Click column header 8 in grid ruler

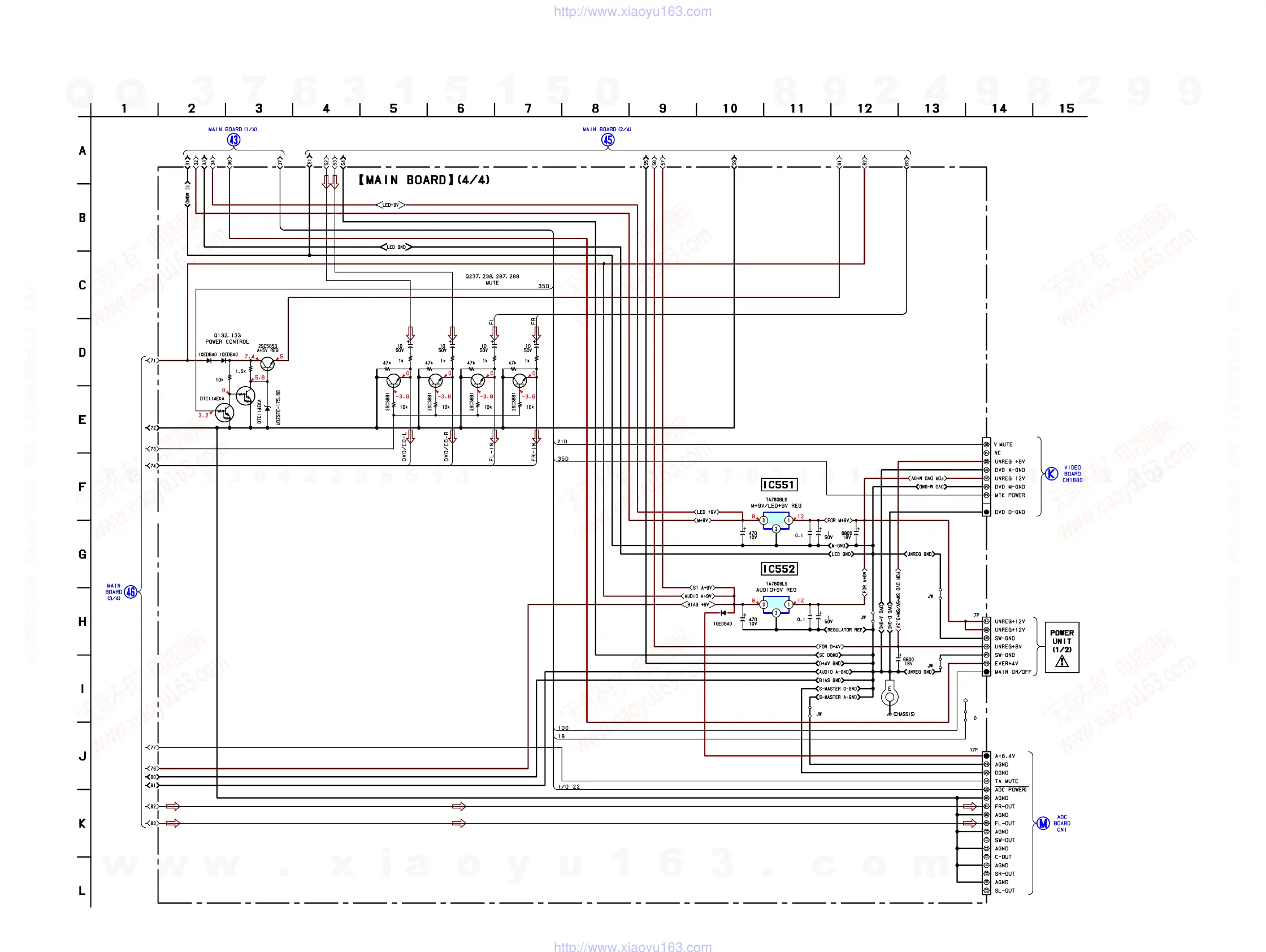click(595, 108)
